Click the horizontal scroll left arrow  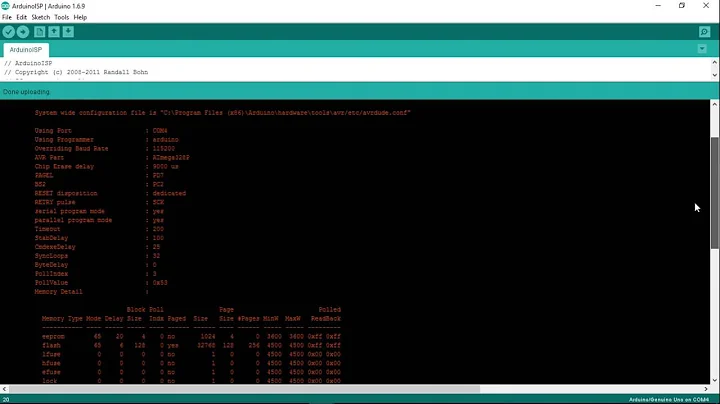coord(4,389)
